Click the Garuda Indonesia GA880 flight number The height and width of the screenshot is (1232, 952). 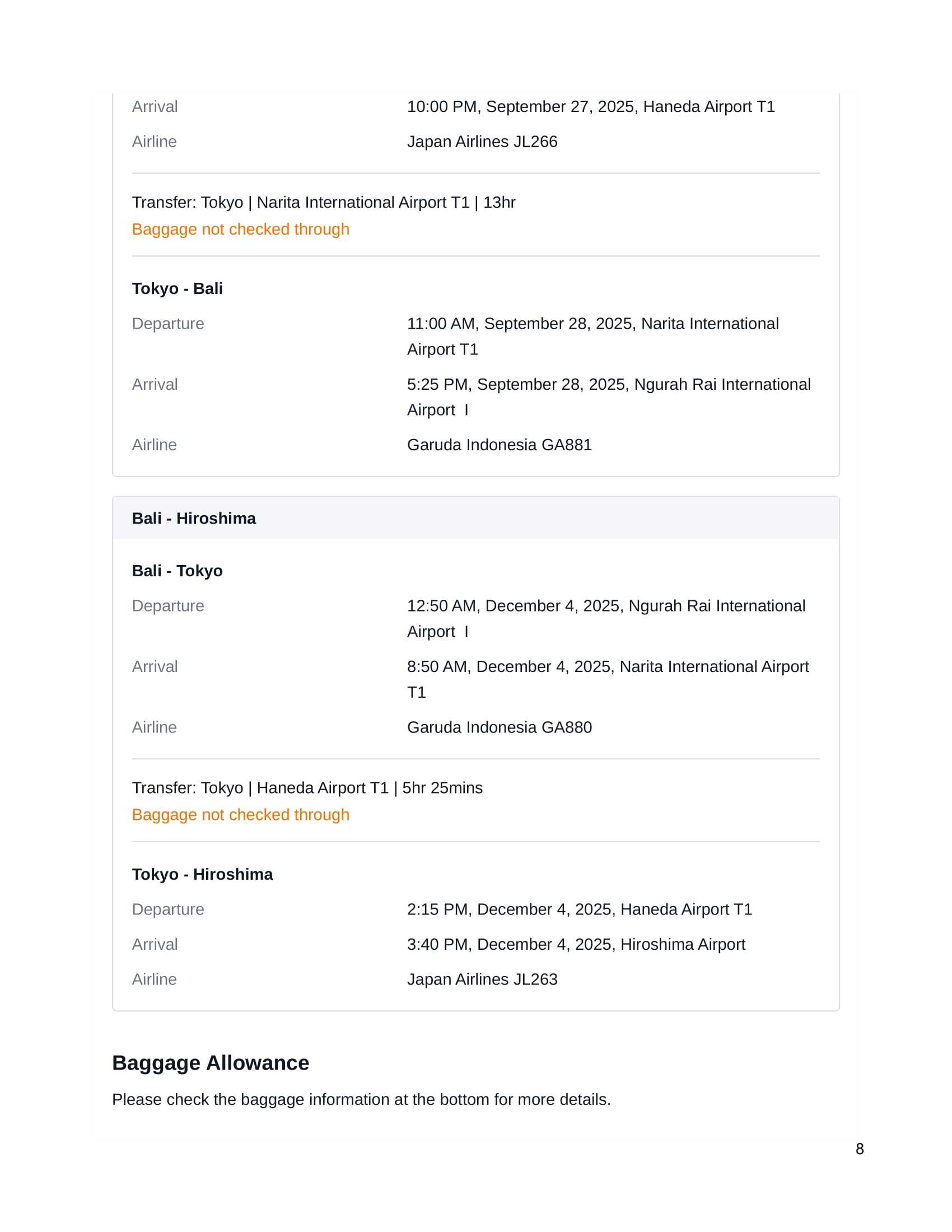click(x=499, y=727)
